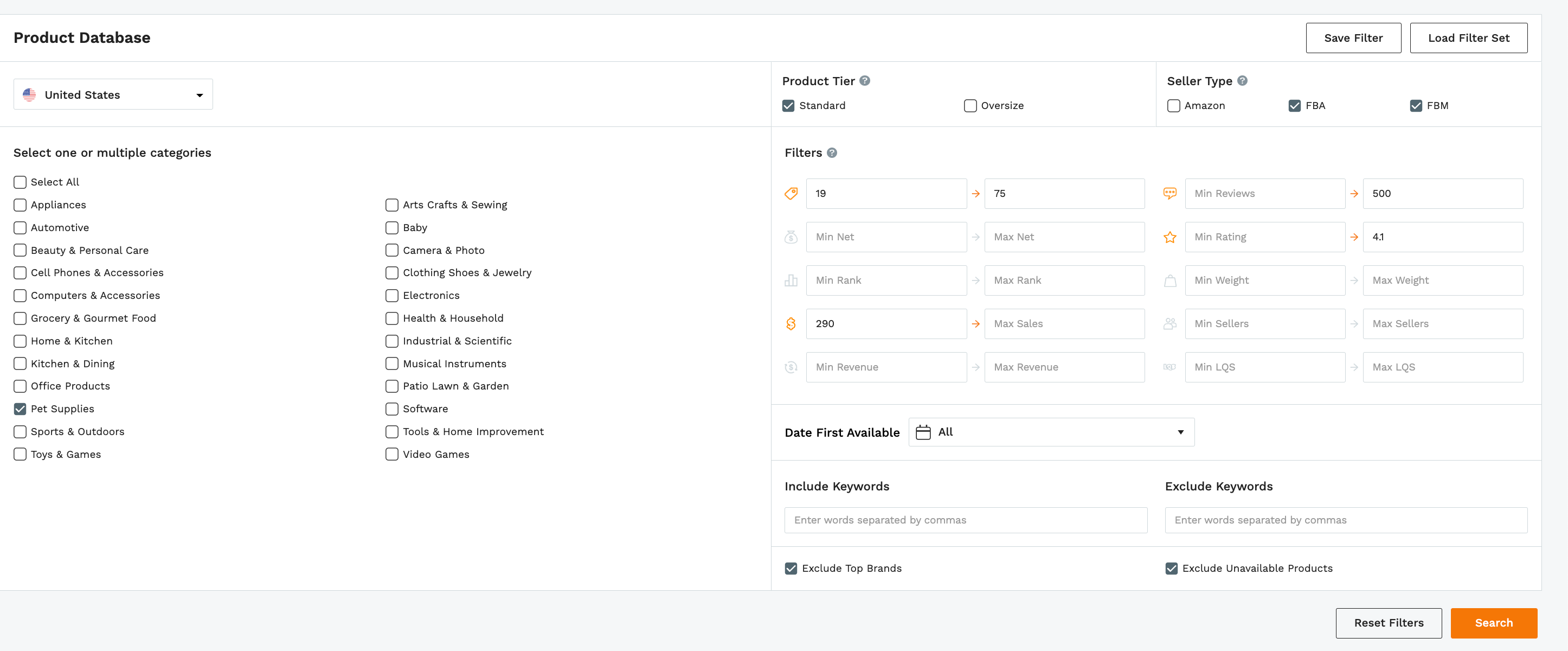Click the reviews speech bubble icon
Screen dimensions: 1568x651
click(1169, 194)
